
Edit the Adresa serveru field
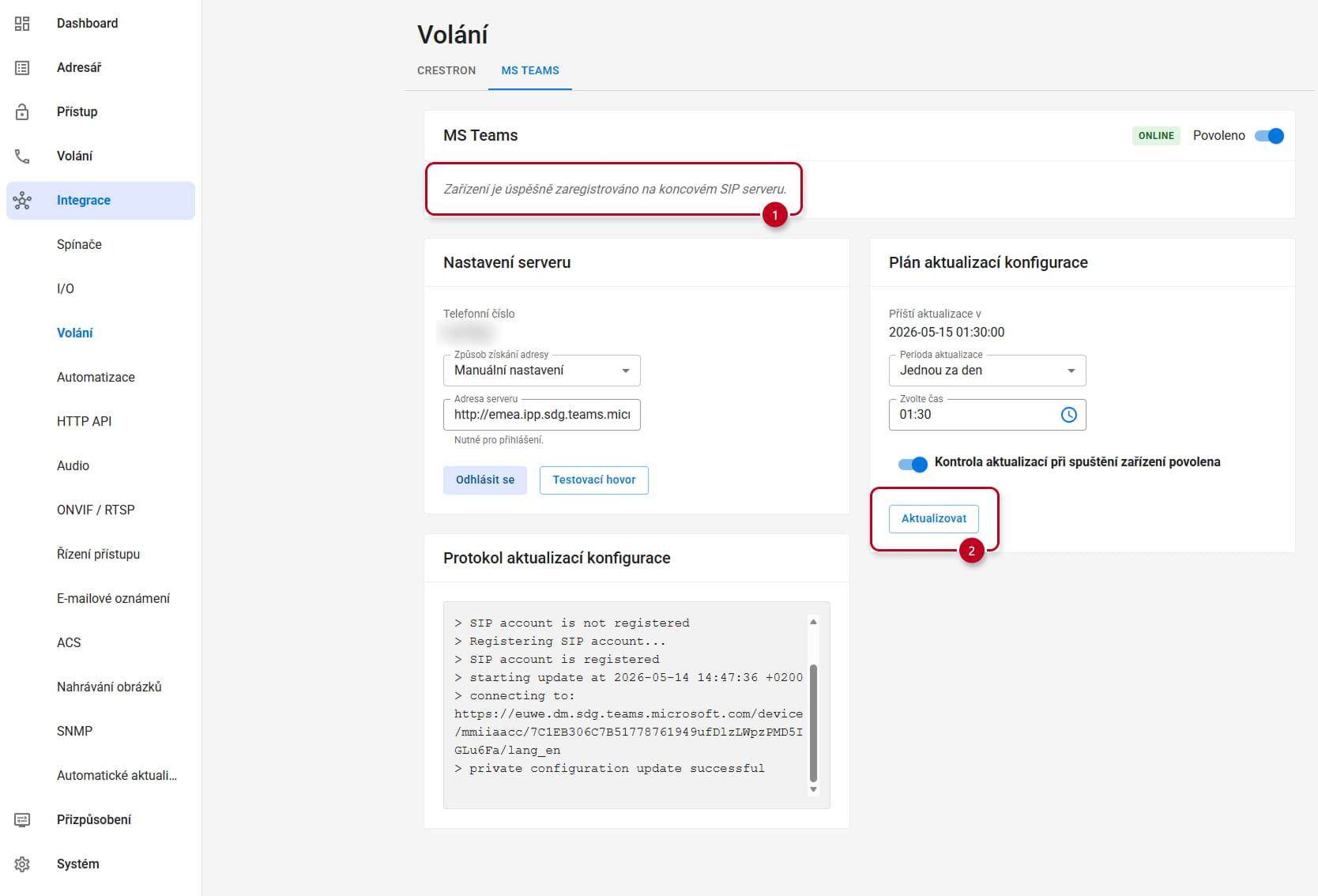542,415
